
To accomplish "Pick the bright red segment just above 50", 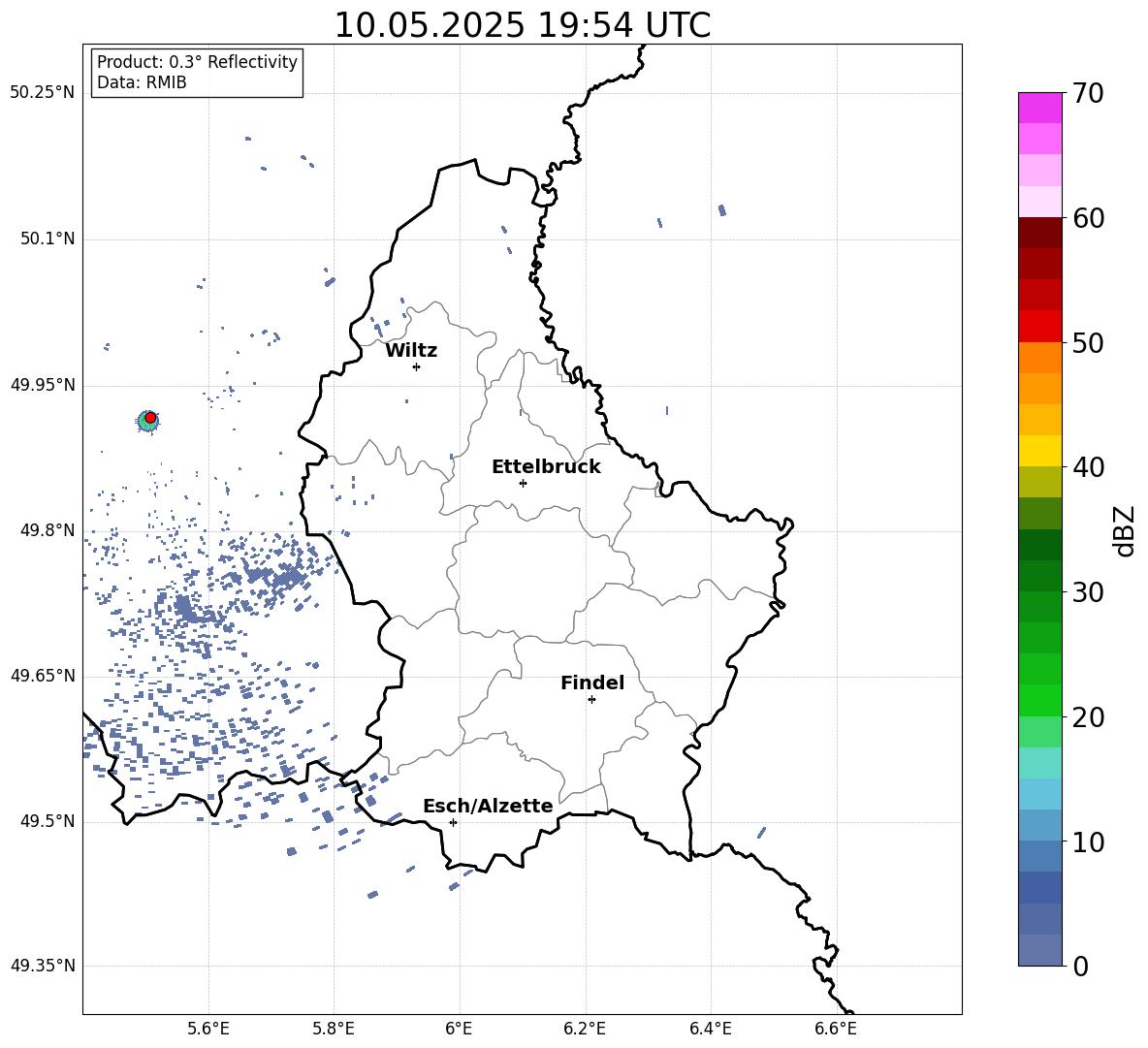I will tap(1040, 327).
